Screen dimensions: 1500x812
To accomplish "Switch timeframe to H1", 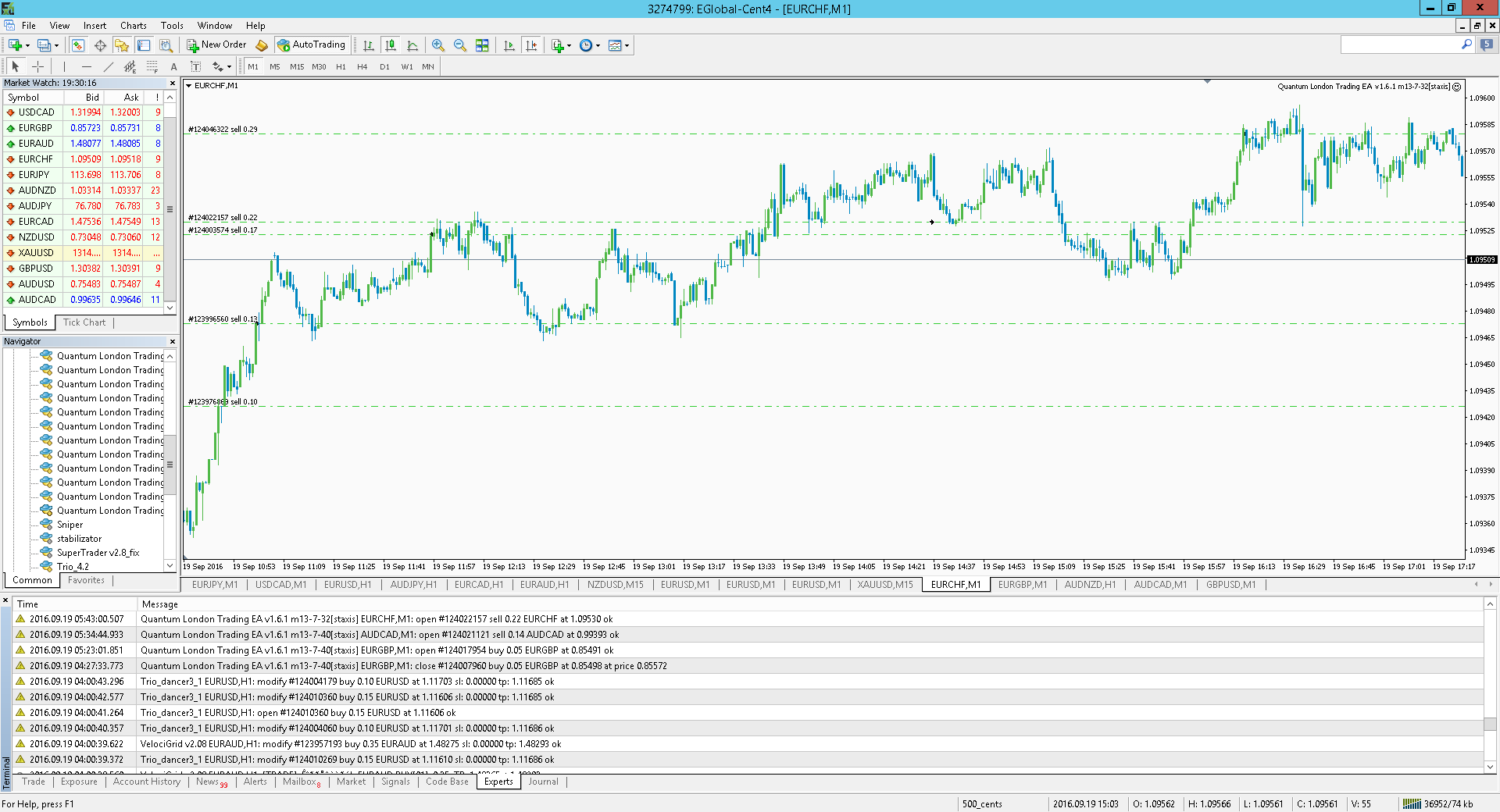I will (341, 66).
